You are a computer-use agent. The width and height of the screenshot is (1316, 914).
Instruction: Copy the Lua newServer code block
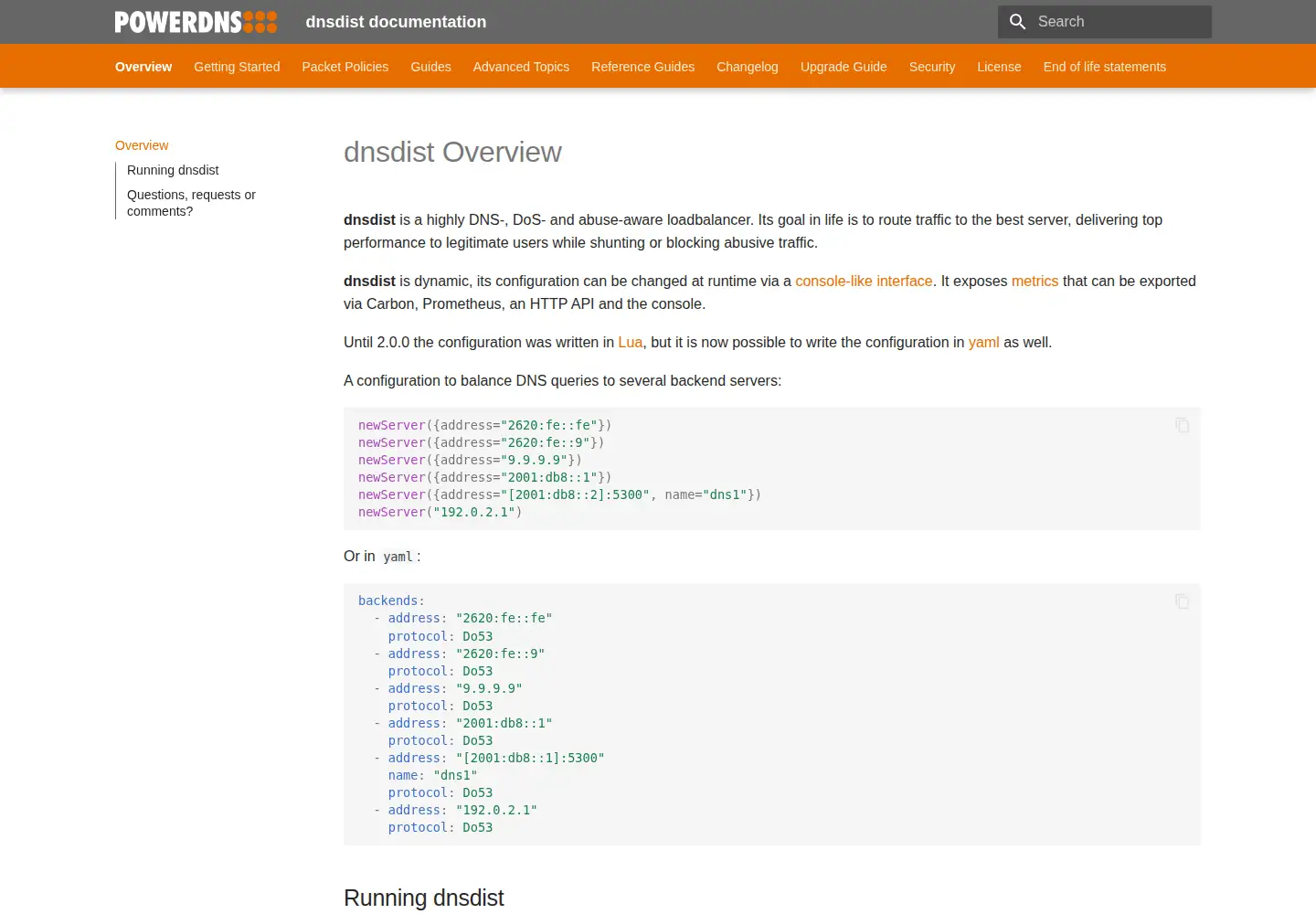tap(1182, 425)
